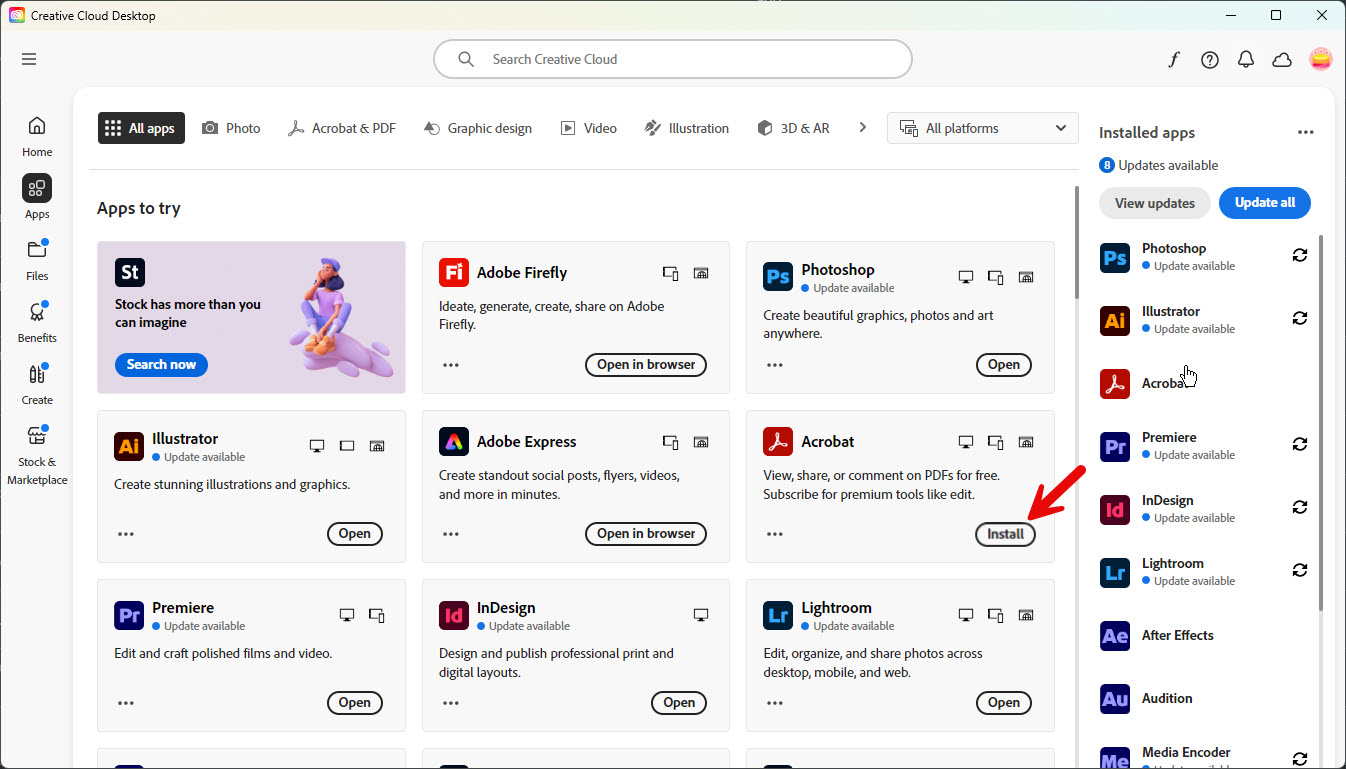Select the All apps tab
The height and width of the screenshot is (769, 1346).
(141, 128)
